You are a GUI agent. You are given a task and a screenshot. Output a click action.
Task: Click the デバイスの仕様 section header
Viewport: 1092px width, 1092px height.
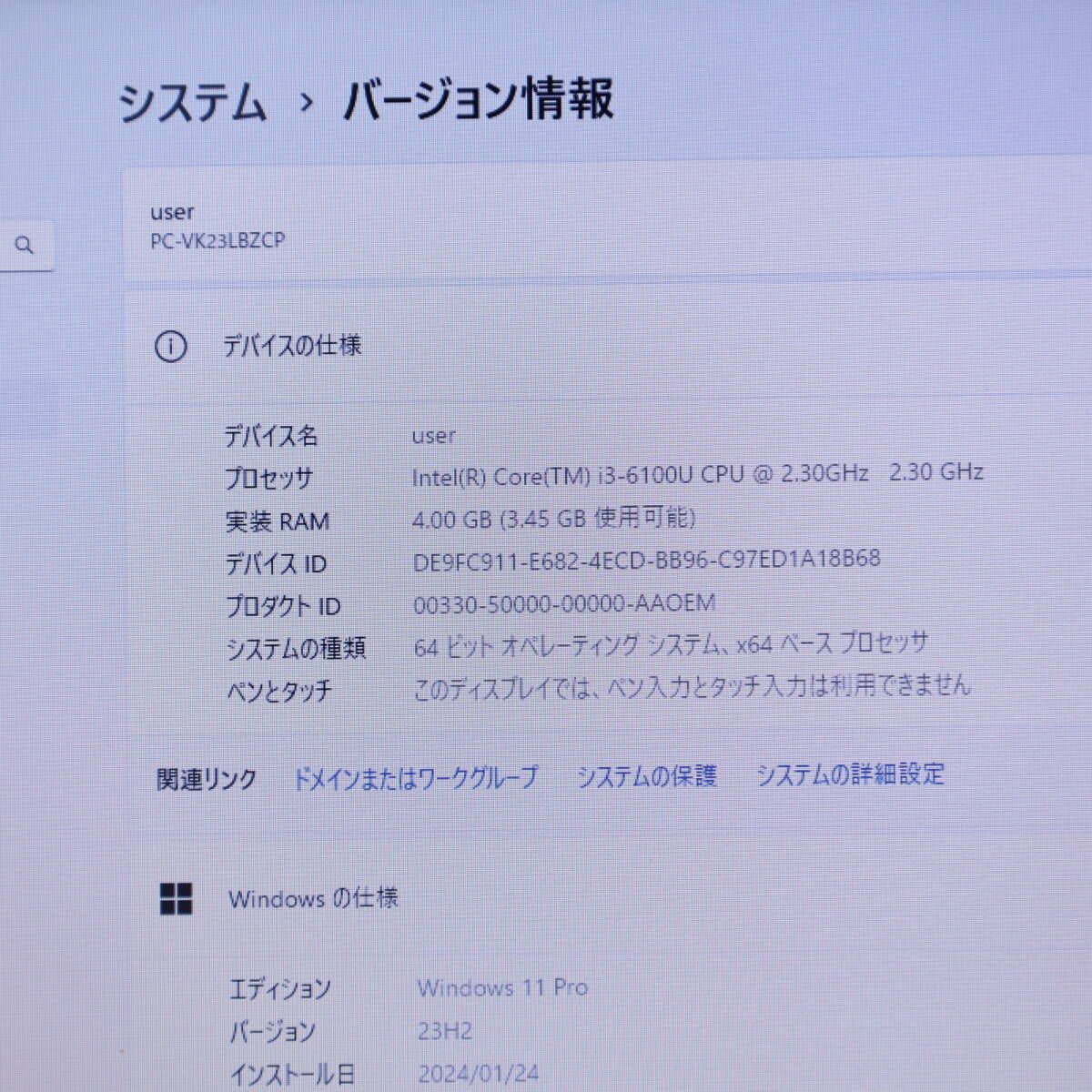293,346
